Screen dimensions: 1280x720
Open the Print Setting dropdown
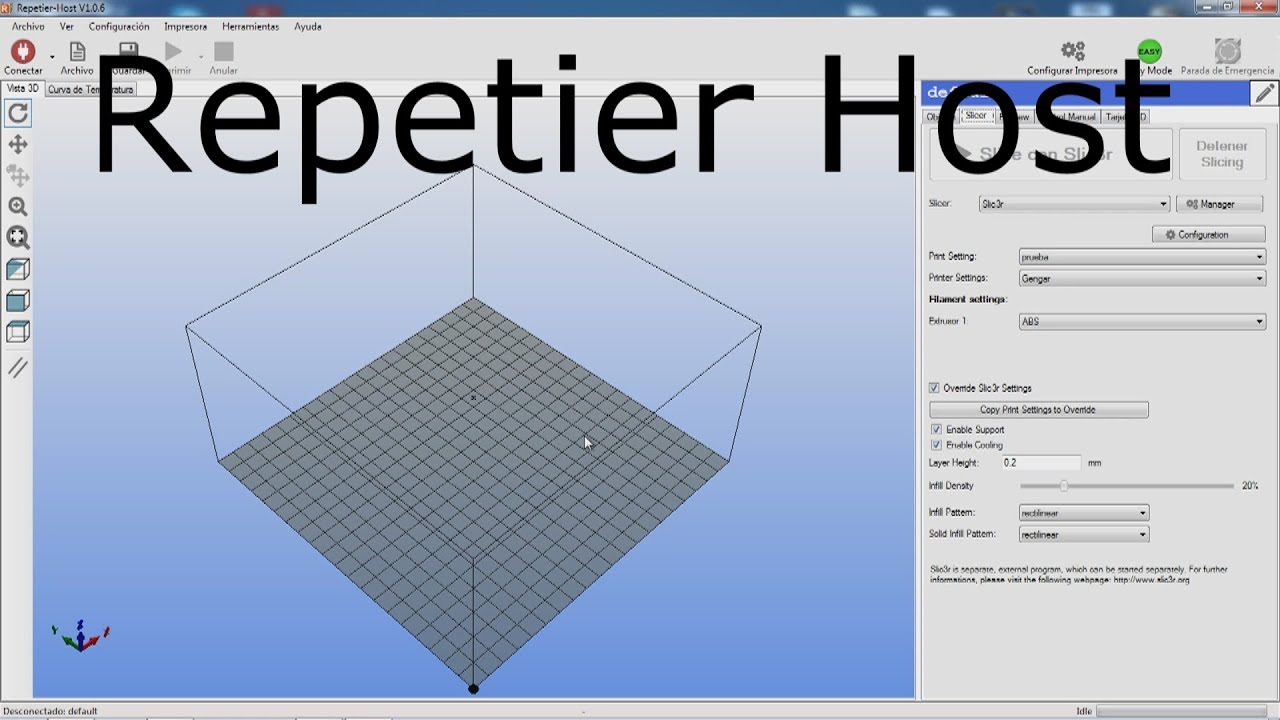click(x=1142, y=257)
